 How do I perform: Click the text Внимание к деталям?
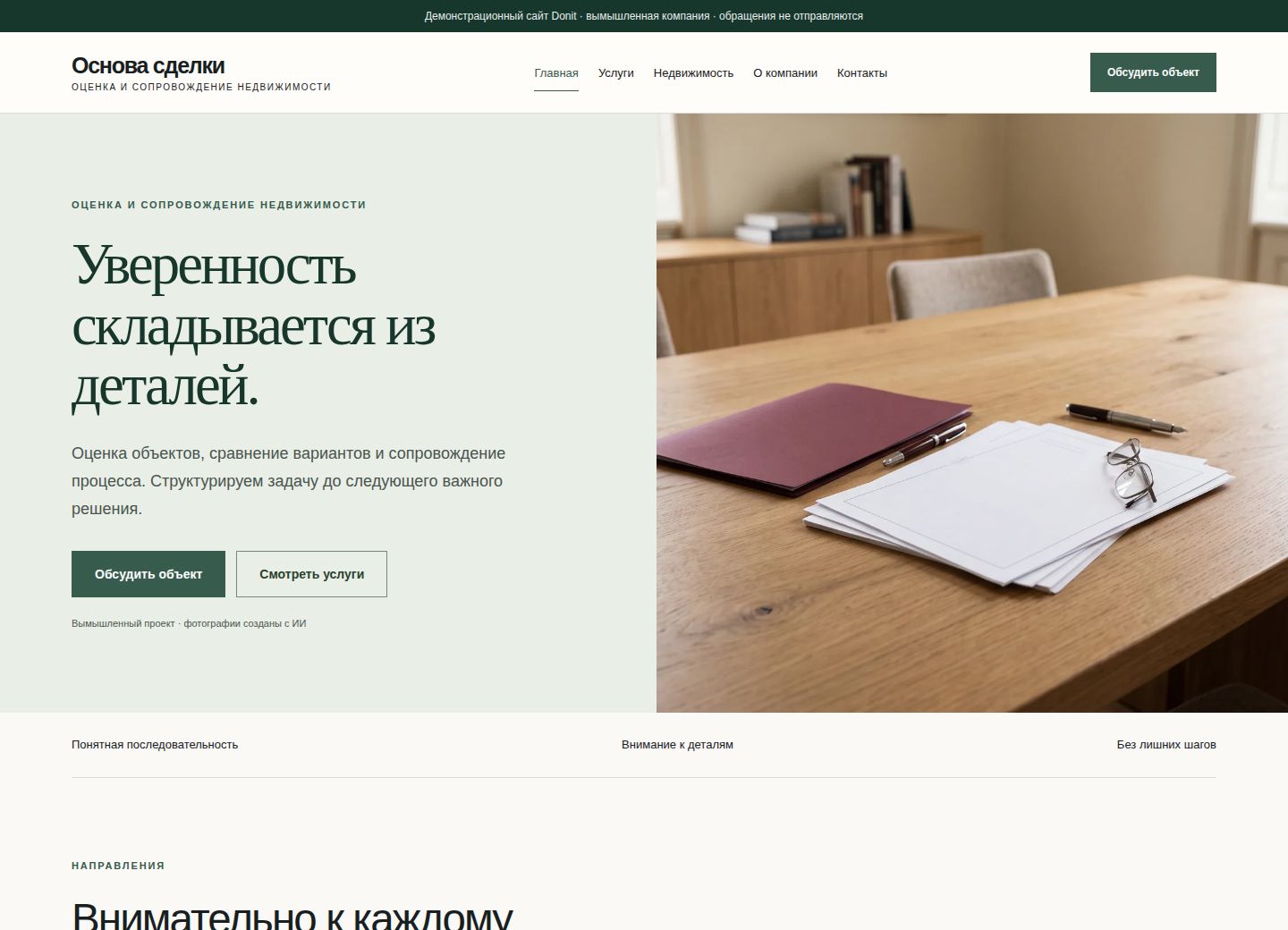click(x=677, y=745)
